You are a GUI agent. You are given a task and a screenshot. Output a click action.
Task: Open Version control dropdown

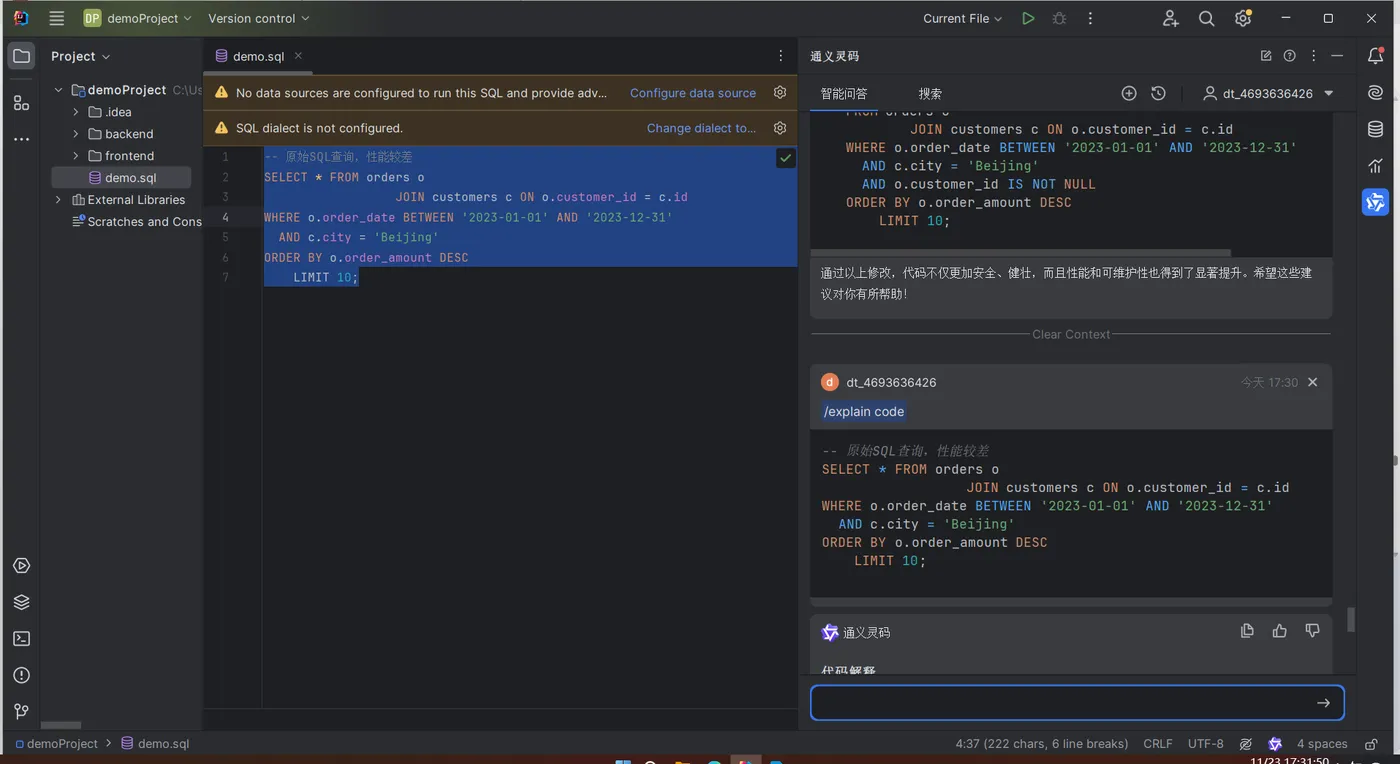click(x=259, y=18)
